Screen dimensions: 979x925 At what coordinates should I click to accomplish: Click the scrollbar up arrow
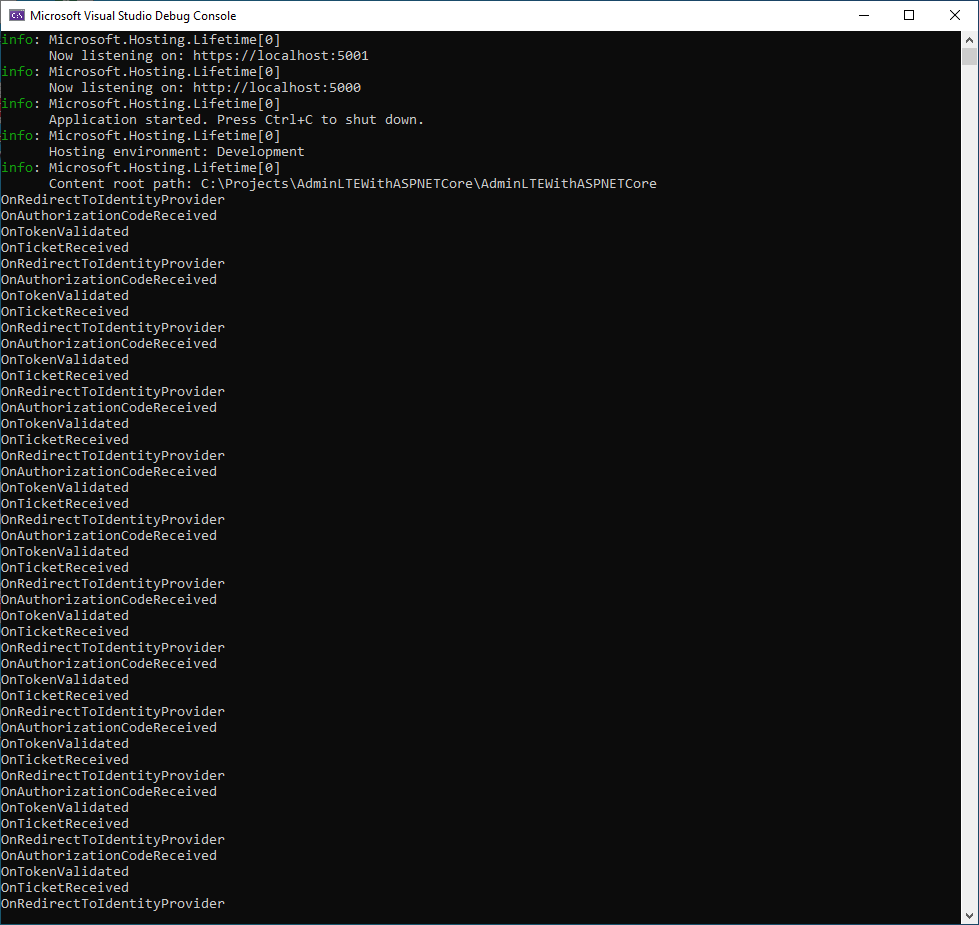969,40
